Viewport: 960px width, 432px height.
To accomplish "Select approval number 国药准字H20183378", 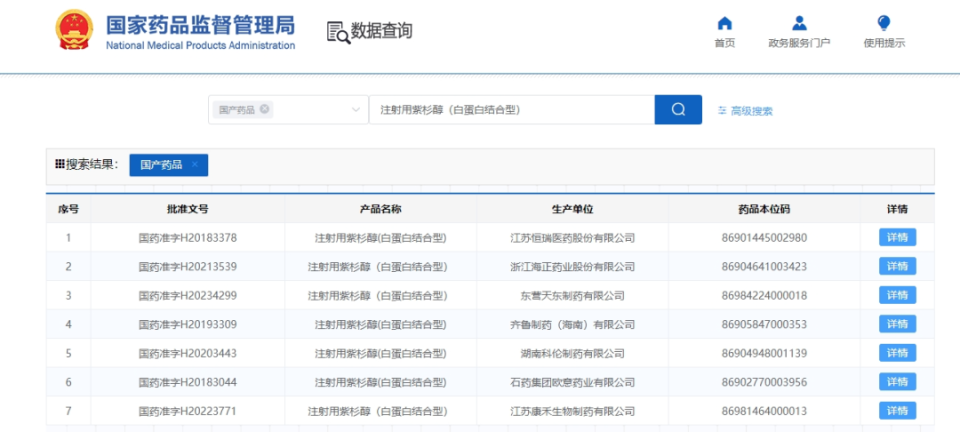I will pos(187,237).
